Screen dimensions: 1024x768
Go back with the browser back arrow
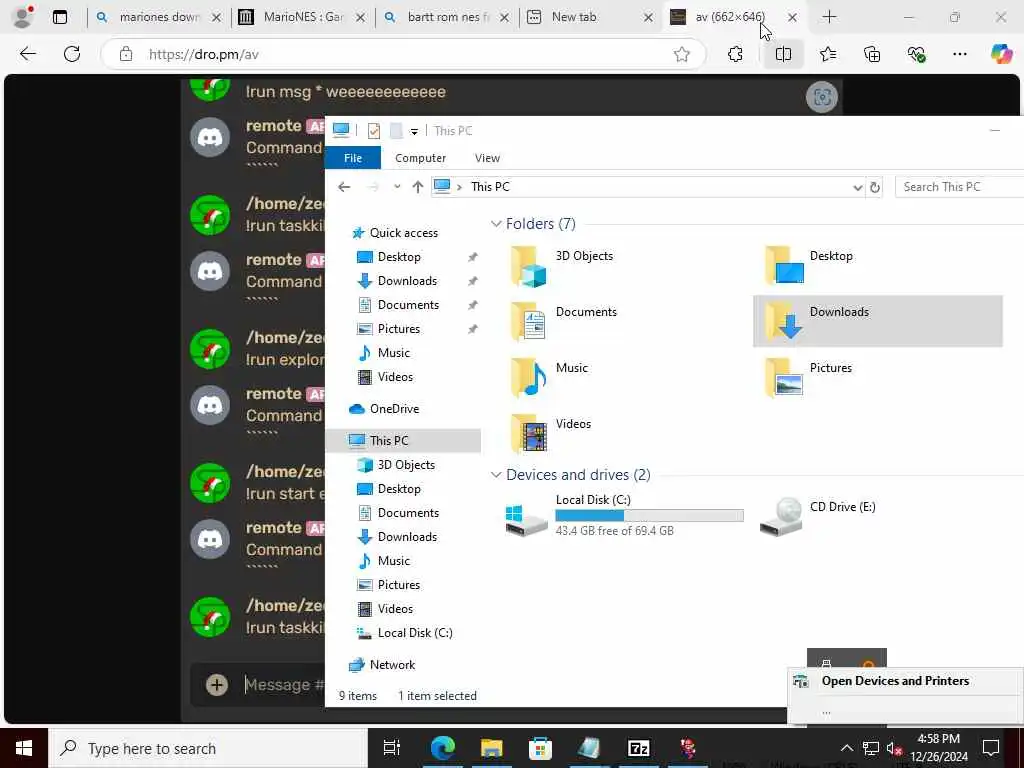coord(28,54)
